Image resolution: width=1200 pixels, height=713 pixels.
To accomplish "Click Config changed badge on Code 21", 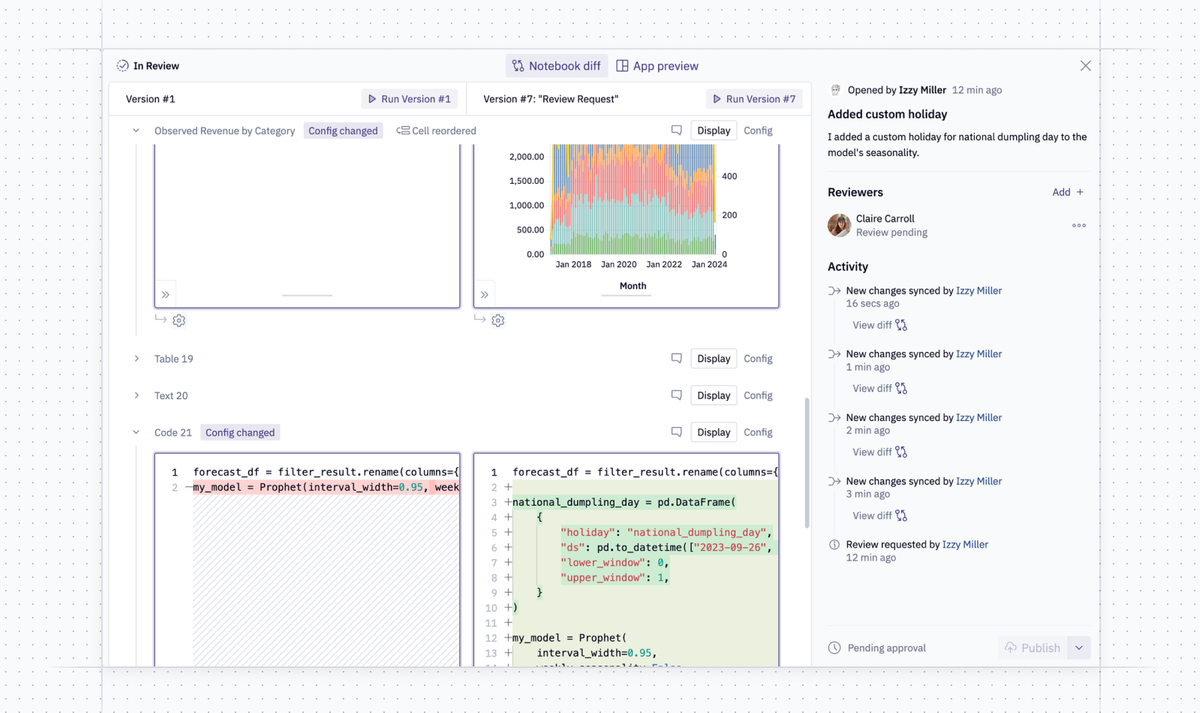I will (240, 433).
